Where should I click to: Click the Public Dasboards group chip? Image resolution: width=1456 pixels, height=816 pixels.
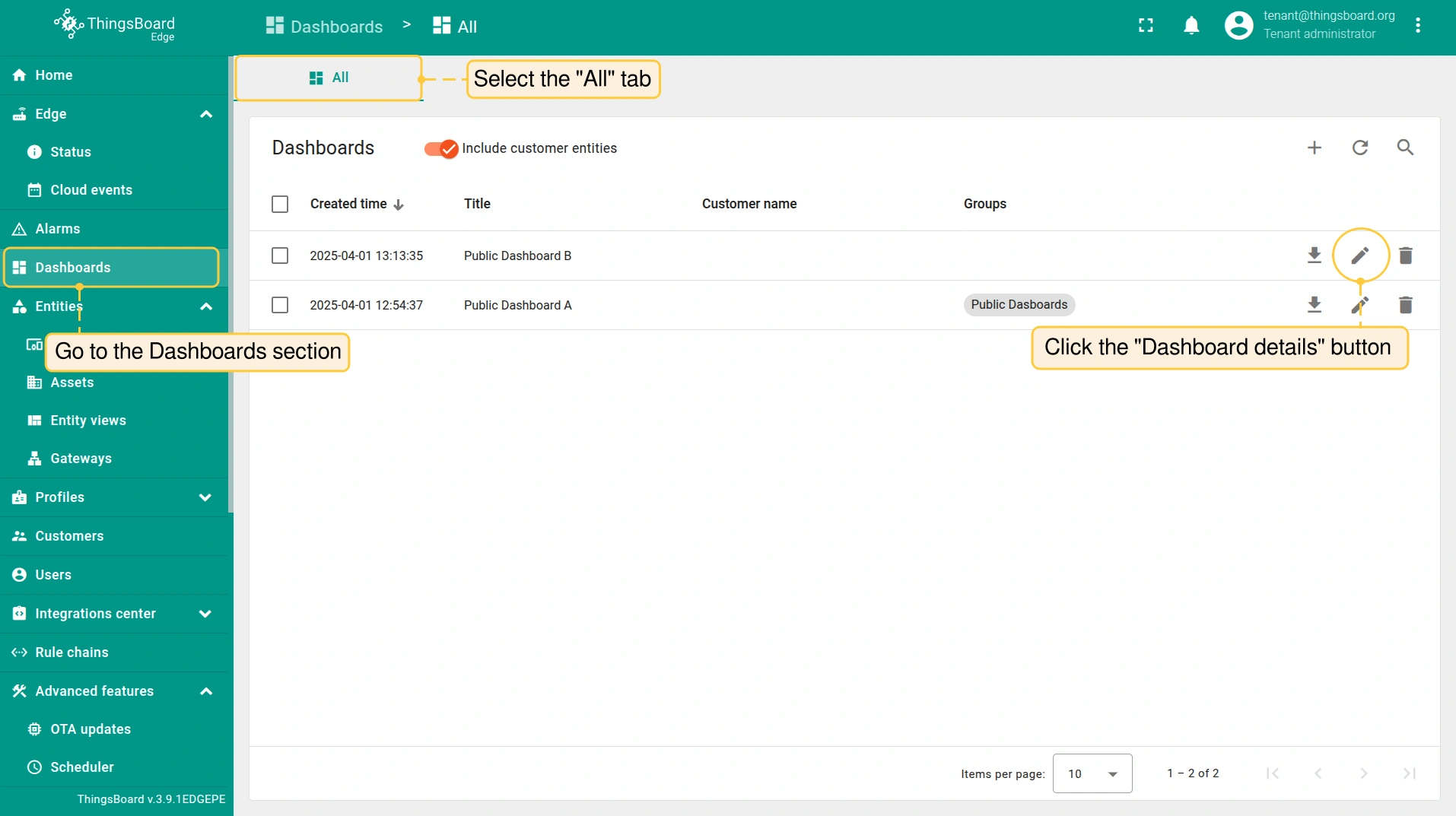click(x=1019, y=305)
